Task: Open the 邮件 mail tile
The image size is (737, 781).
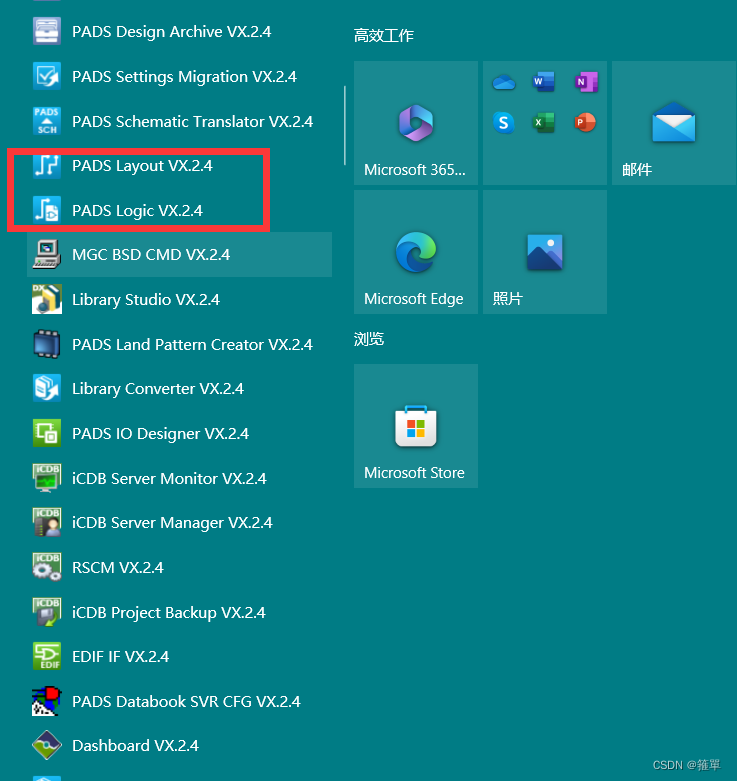Action: [x=673, y=123]
